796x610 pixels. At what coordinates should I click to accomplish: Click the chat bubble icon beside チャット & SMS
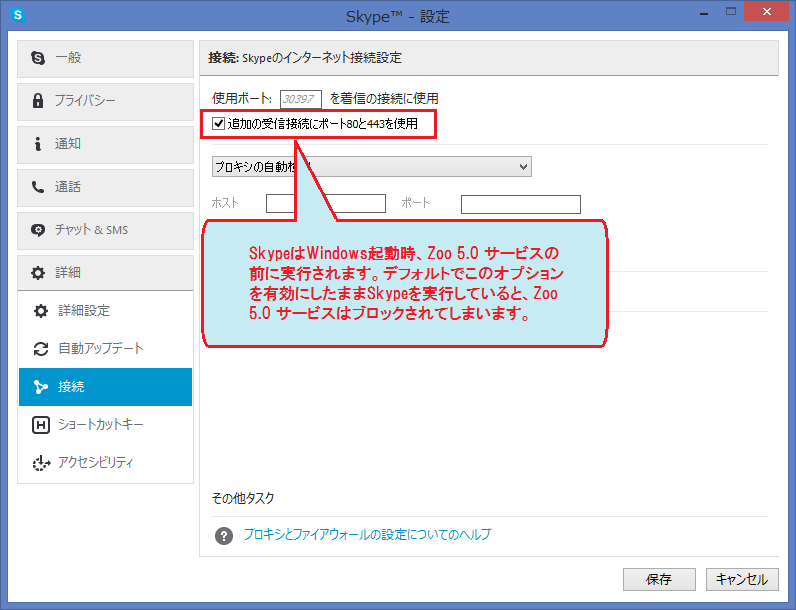click(38, 230)
